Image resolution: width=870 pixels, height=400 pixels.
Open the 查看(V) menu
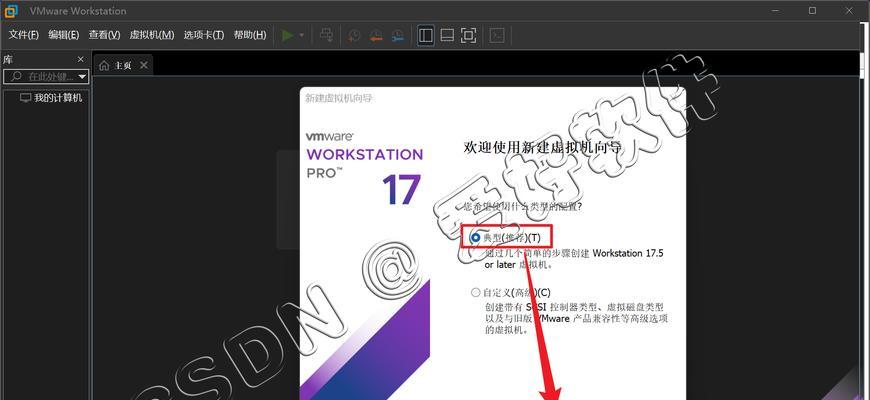click(104, 35)
